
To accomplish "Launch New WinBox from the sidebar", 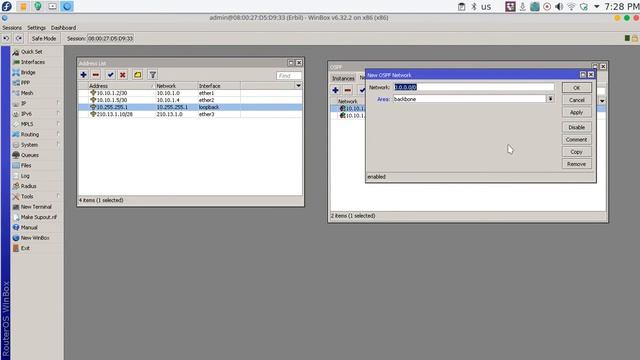I will tap(35, 238).
